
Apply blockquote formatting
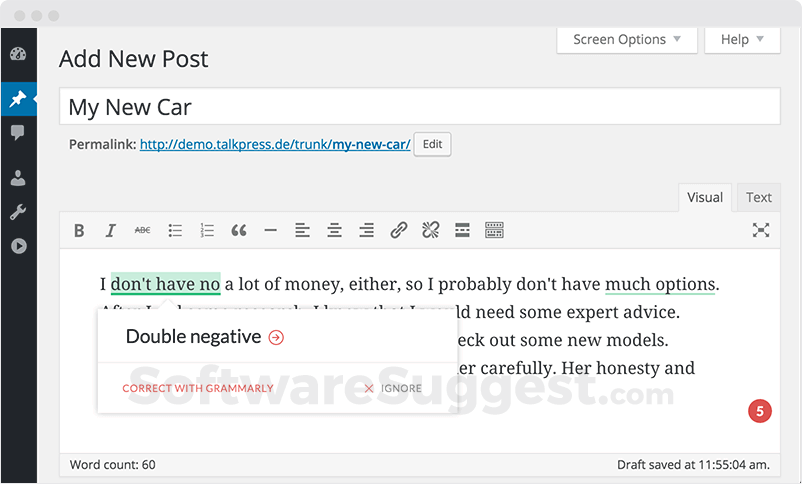tap(239, 231)
